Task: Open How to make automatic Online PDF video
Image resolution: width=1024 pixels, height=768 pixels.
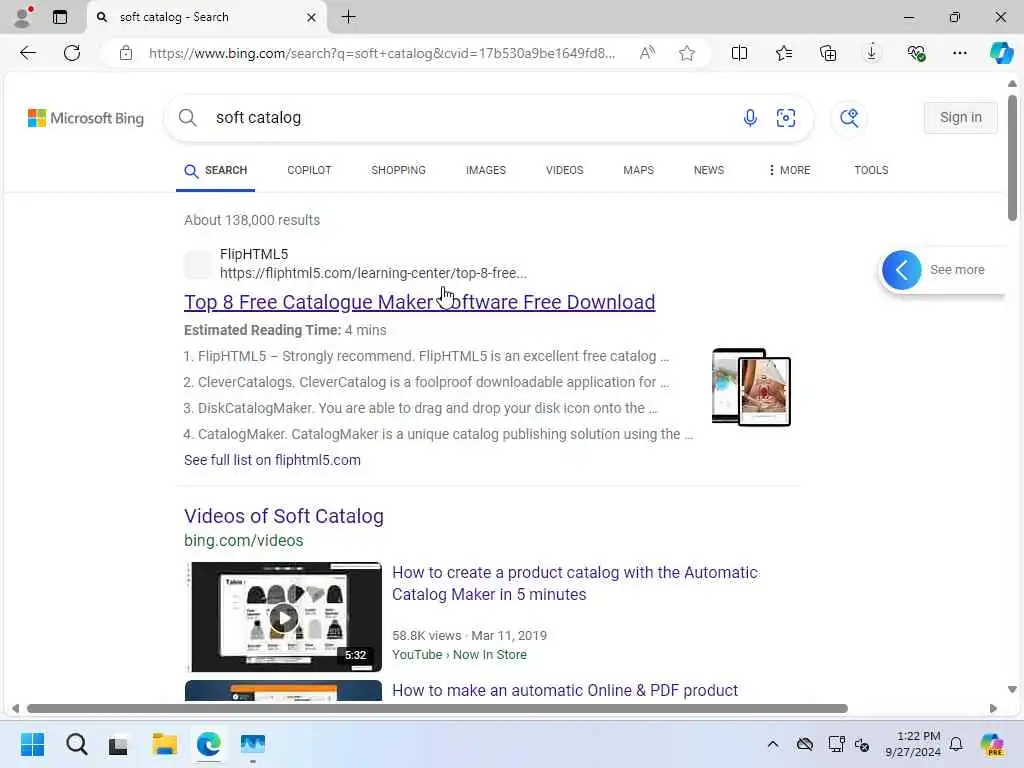Action: point(565,690)
